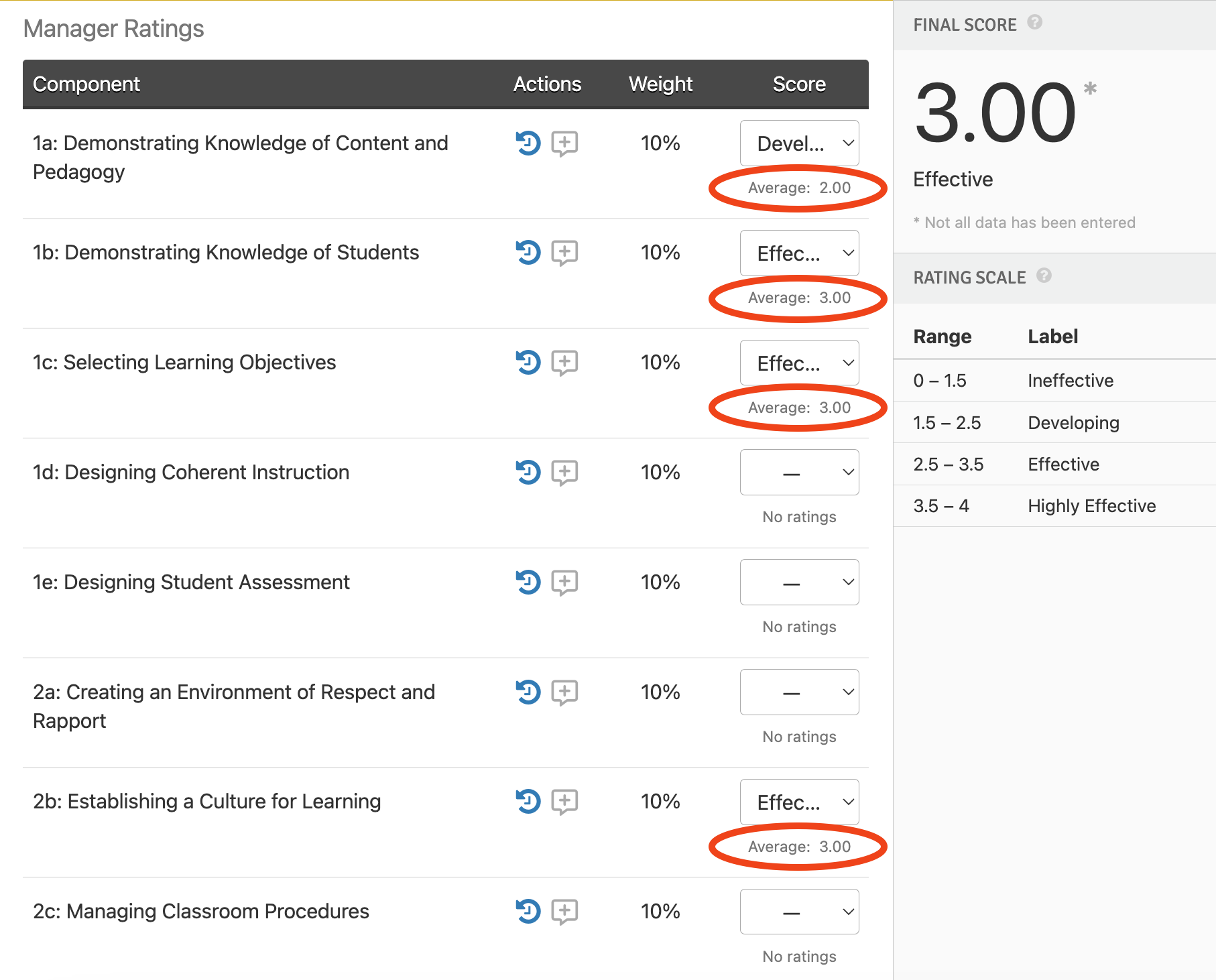This screenshot has height=980, width=1216.
Task: View history for 2a Respect and Rapport
Action: point(528,692)
